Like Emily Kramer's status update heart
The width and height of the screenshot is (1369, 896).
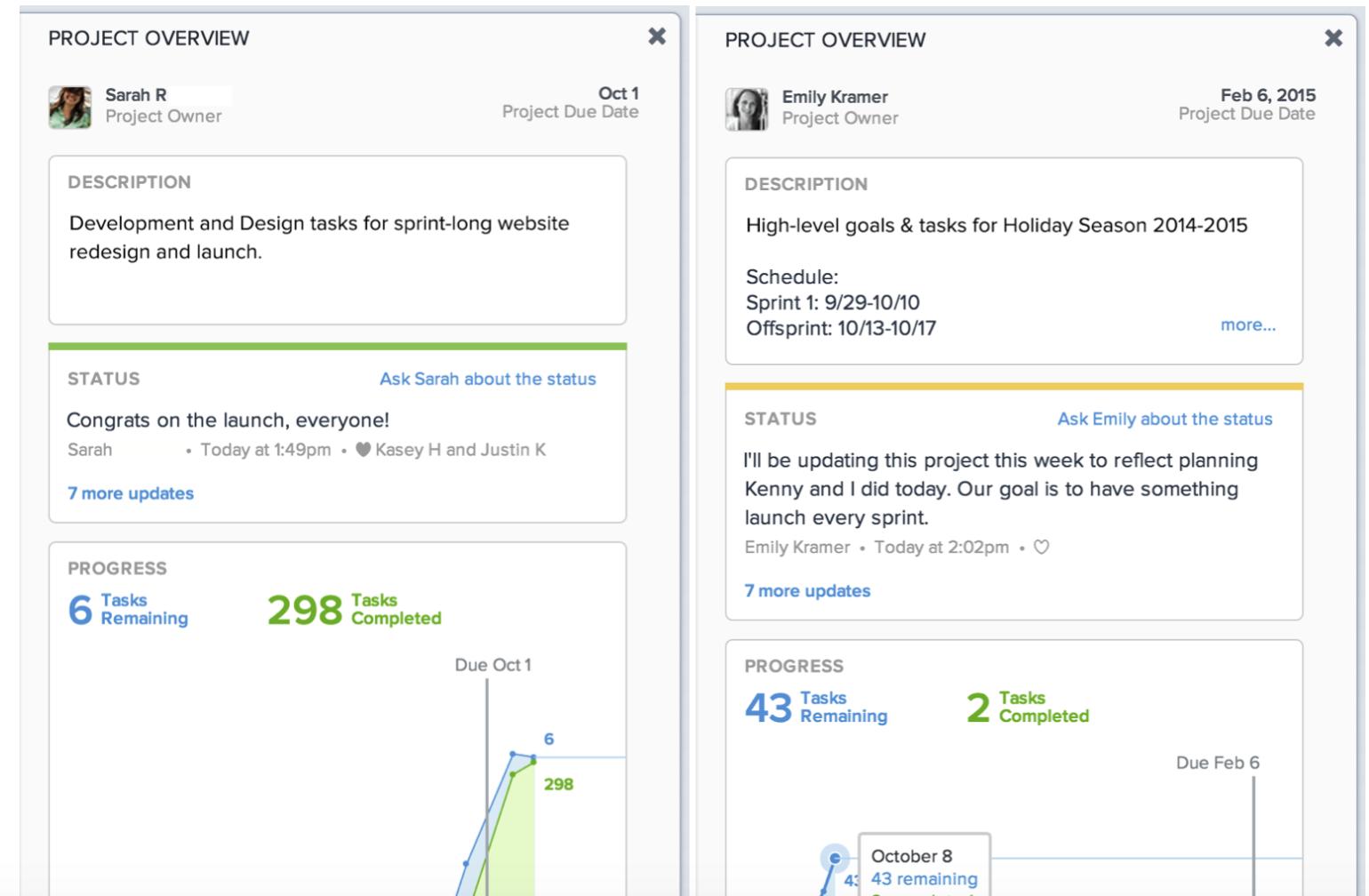coord(1042,548)
